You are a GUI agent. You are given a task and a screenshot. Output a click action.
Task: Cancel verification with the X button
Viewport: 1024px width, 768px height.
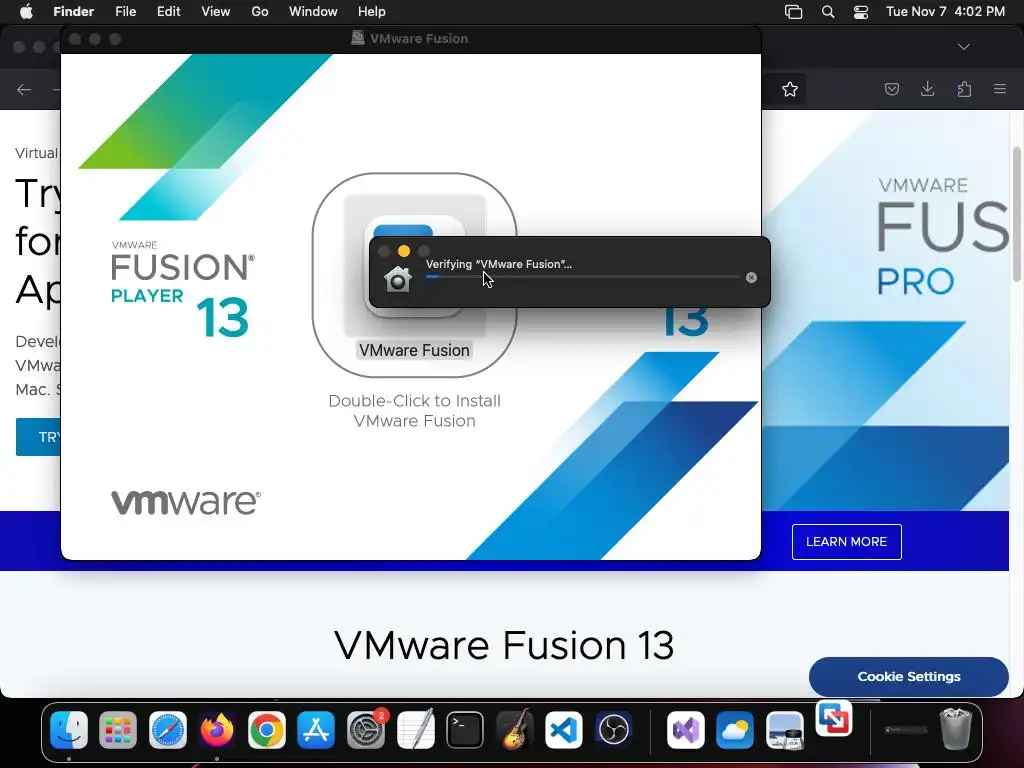click(x=751, y=278)
